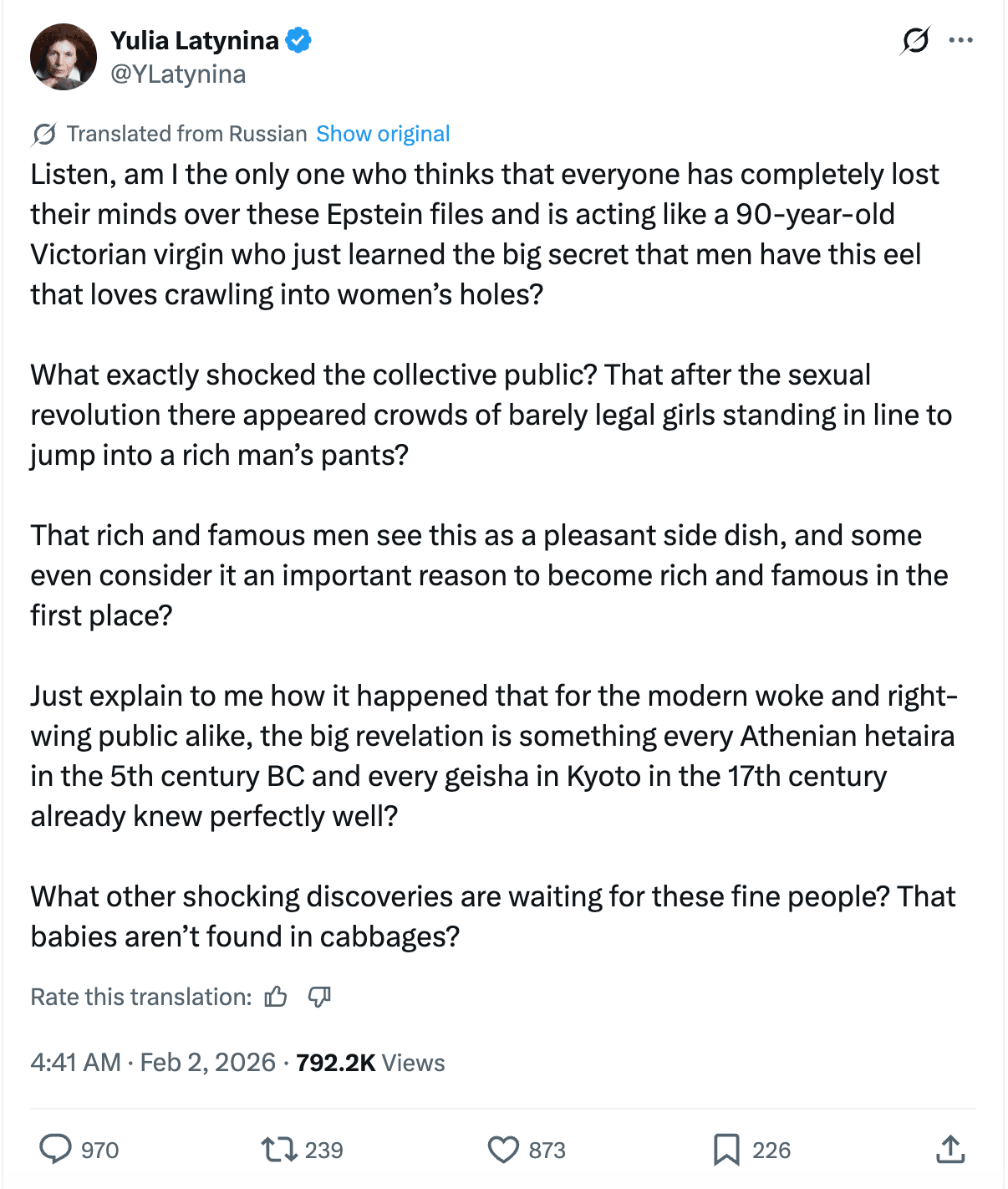Rate the translation with thumbs up
The width and height of the screenshot is (1008, 1189).
tap(274, 996)
